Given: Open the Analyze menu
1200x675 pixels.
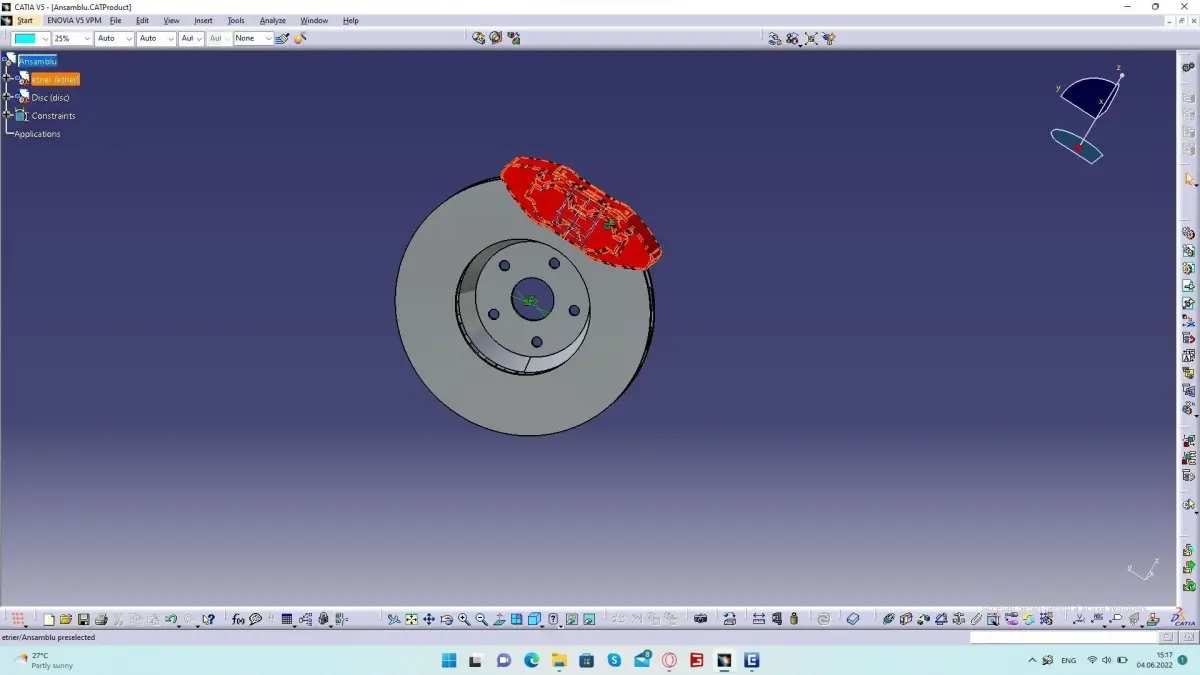Looking at the screenshot, I should [272, 20].
